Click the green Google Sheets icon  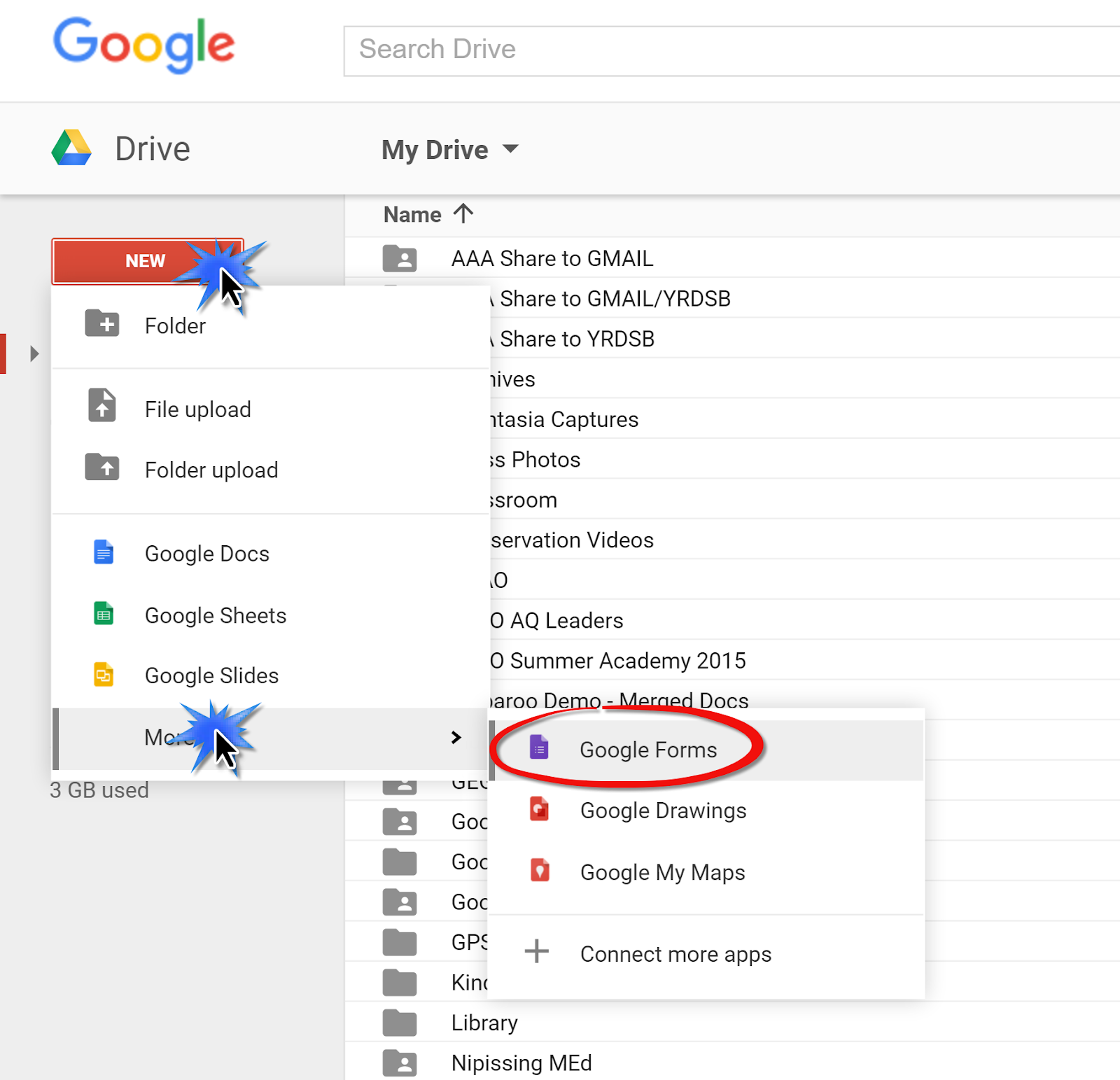104,614
